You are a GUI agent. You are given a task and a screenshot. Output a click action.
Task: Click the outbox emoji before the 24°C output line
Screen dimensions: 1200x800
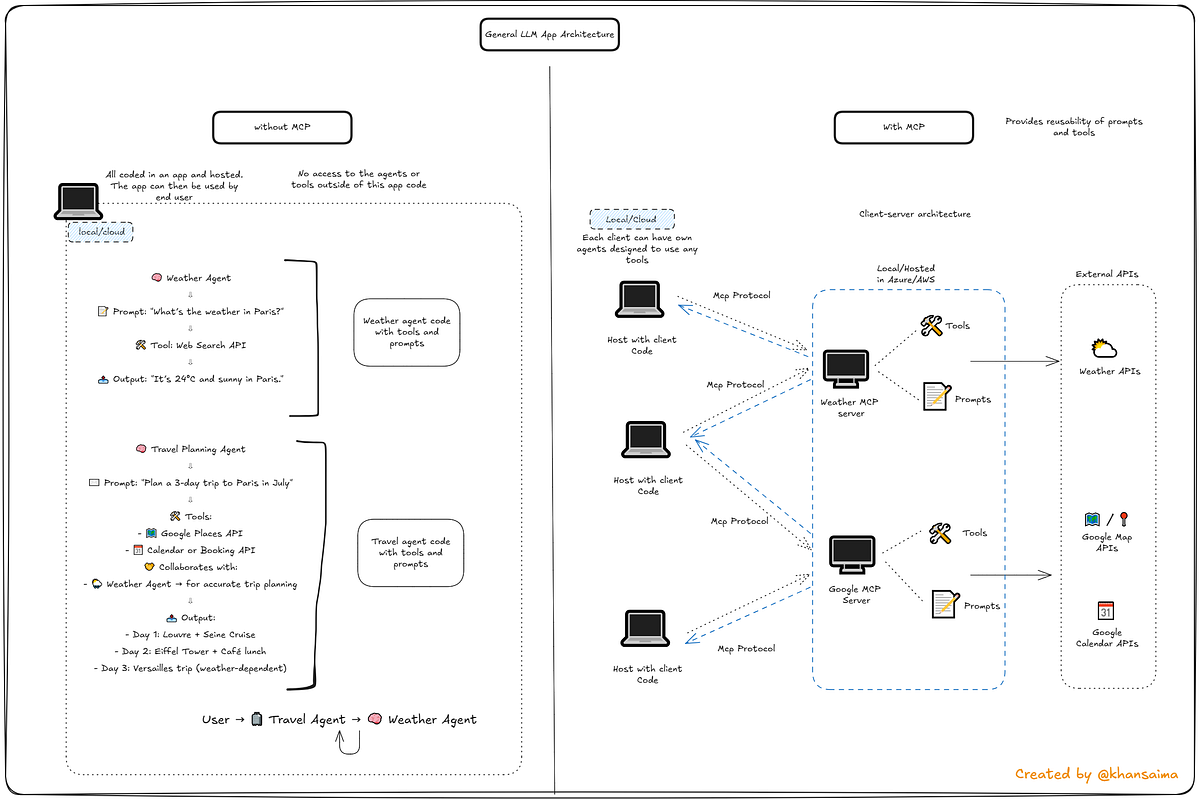click(x=103, y=379)
